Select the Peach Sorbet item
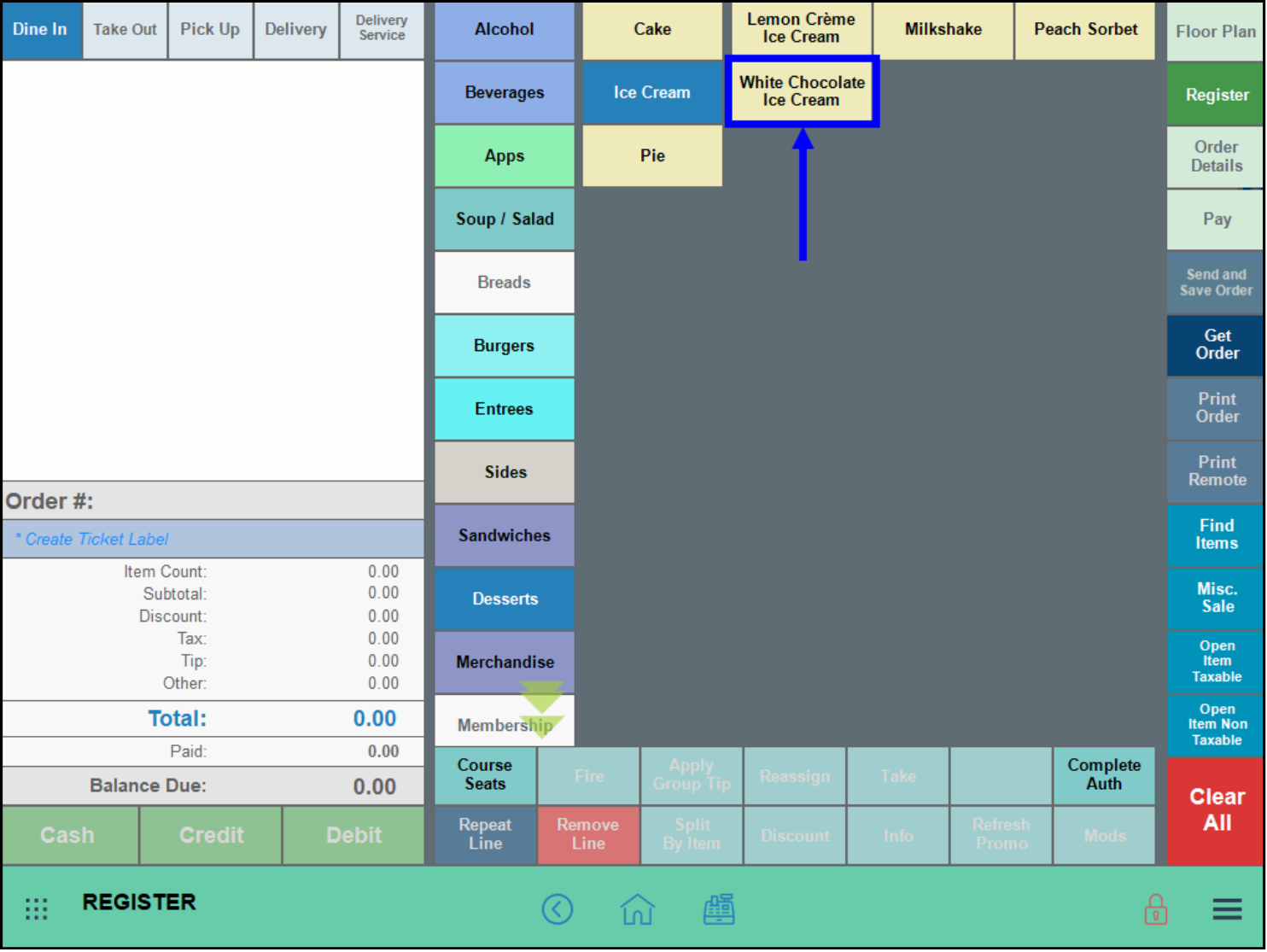The width and height of the screenshot is (1267, 952). click(1085, 30)
